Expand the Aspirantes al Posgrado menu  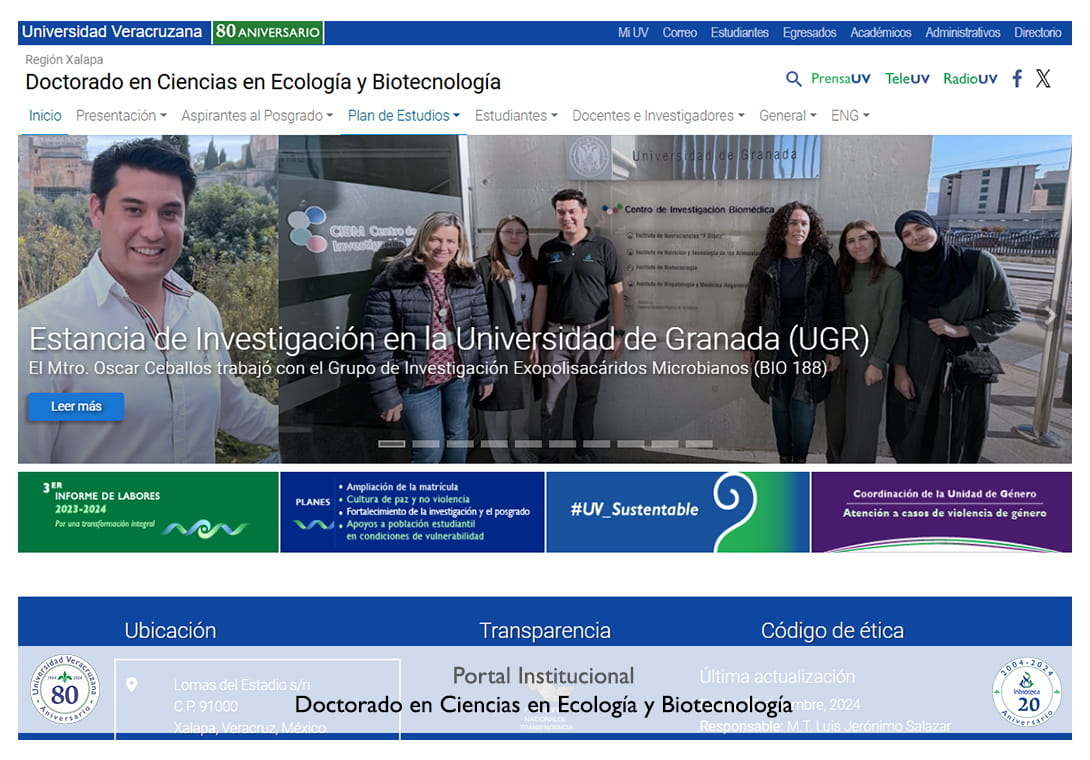[257, 116]
